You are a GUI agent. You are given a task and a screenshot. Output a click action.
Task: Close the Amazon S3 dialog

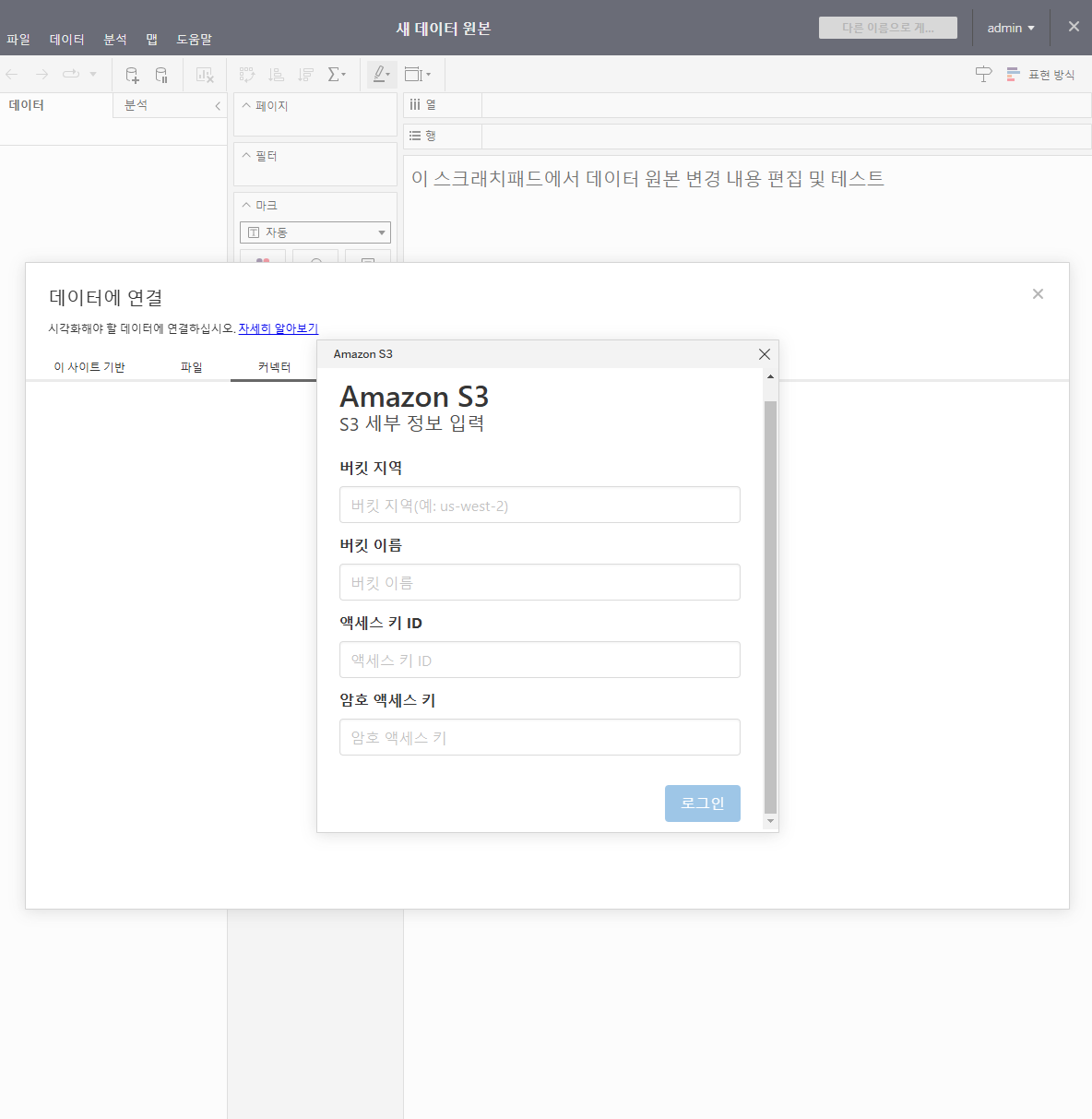764,354
